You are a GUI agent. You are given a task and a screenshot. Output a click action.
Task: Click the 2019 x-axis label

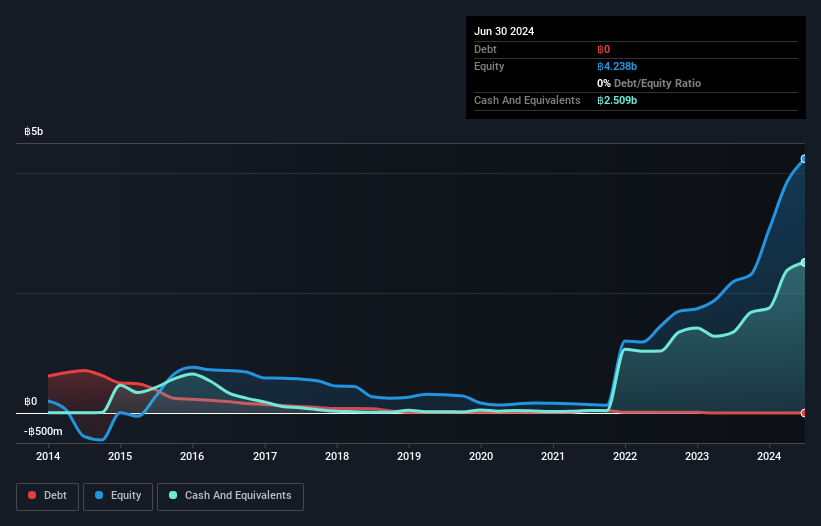point(409,456)
